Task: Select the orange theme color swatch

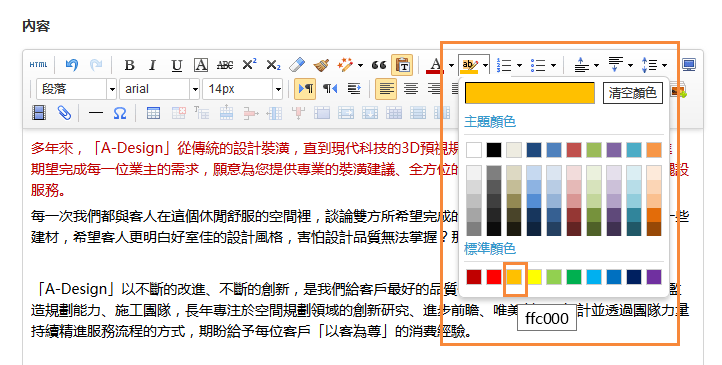Action: coord(654,150)
